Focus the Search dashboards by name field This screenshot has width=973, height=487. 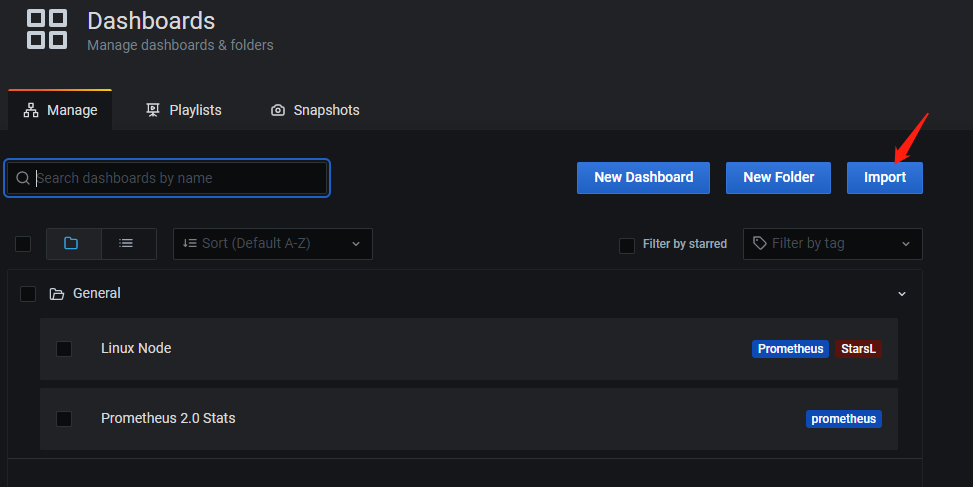(167, 178)
